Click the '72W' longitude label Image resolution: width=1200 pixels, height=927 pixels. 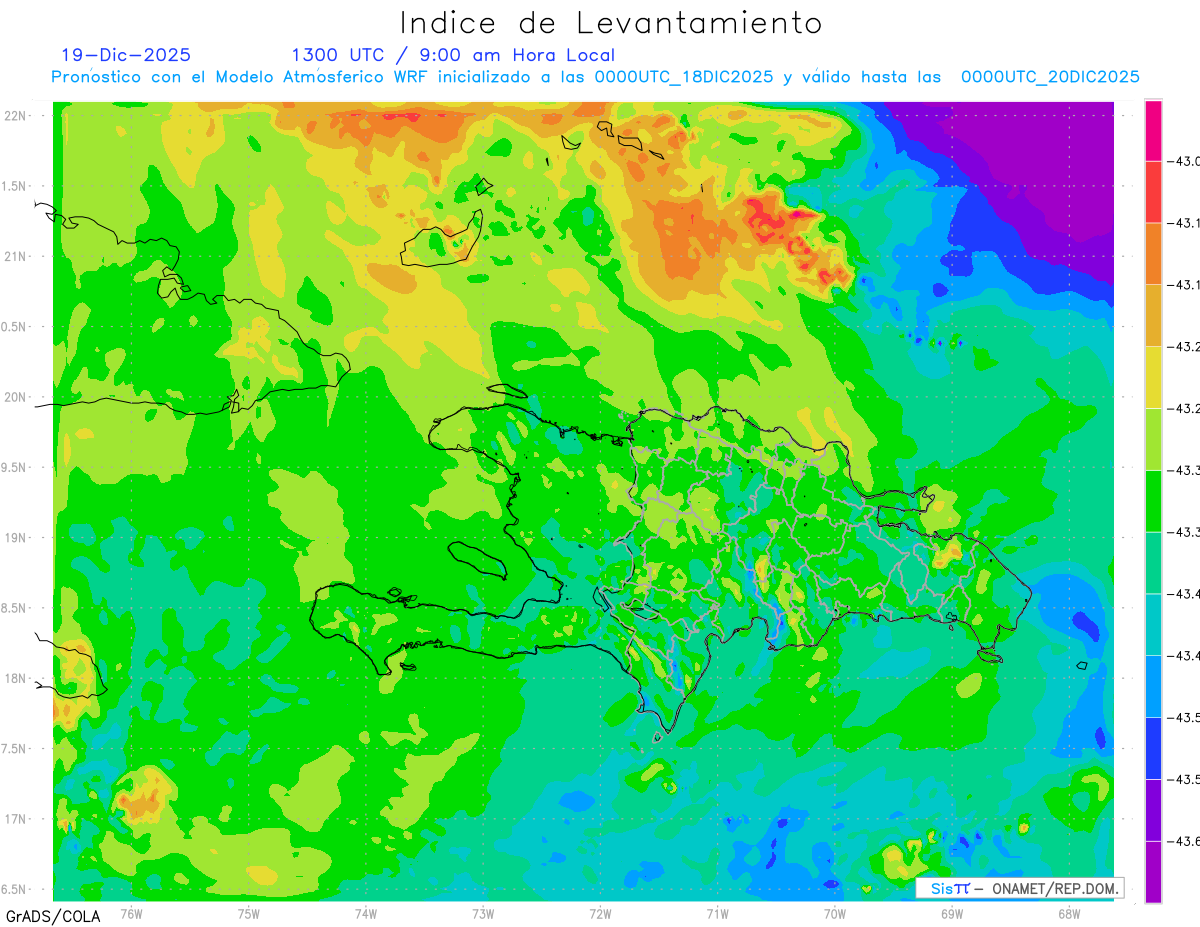(x=600, y=913)
